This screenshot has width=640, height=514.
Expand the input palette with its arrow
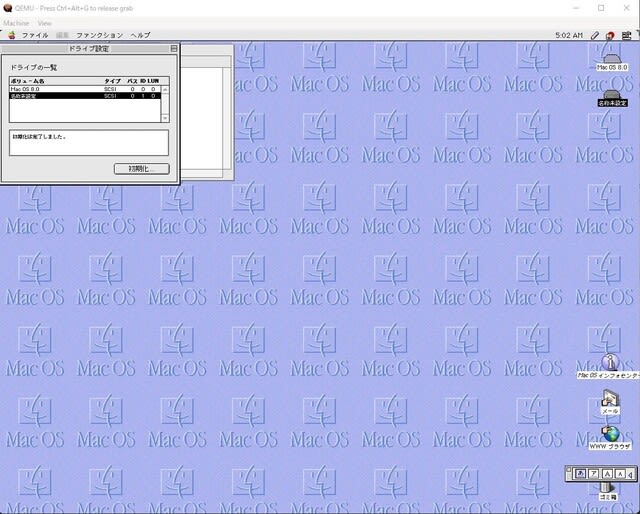coord(630,474)
